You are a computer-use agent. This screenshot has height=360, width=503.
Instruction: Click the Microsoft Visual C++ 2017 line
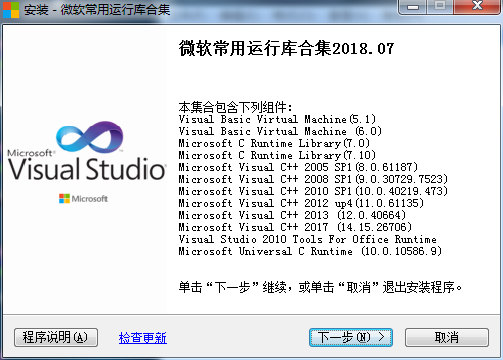[295, 227]
